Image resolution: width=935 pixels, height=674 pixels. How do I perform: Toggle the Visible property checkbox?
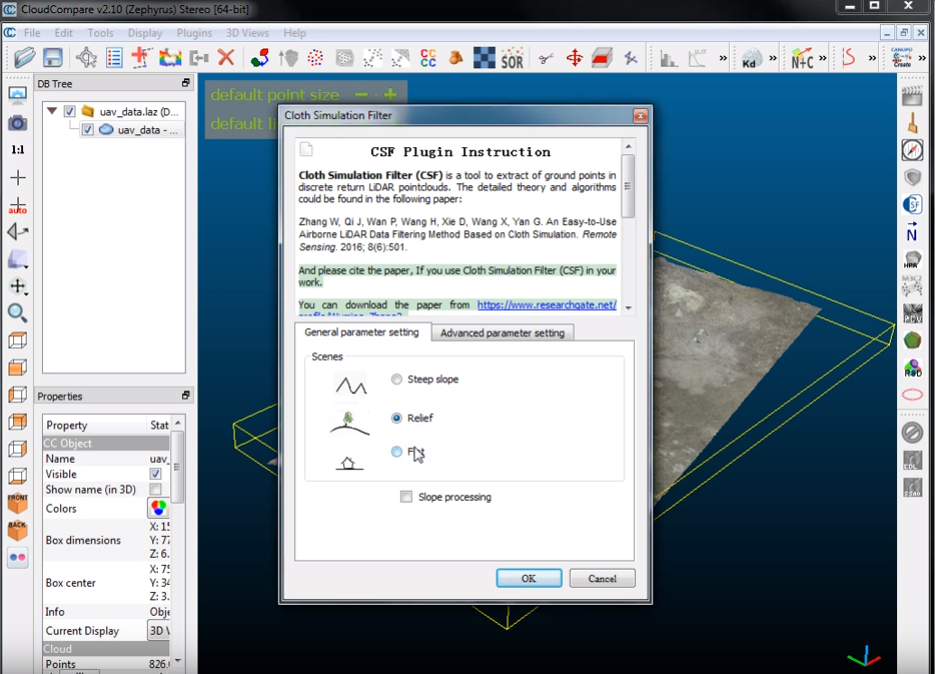[156, 474]
